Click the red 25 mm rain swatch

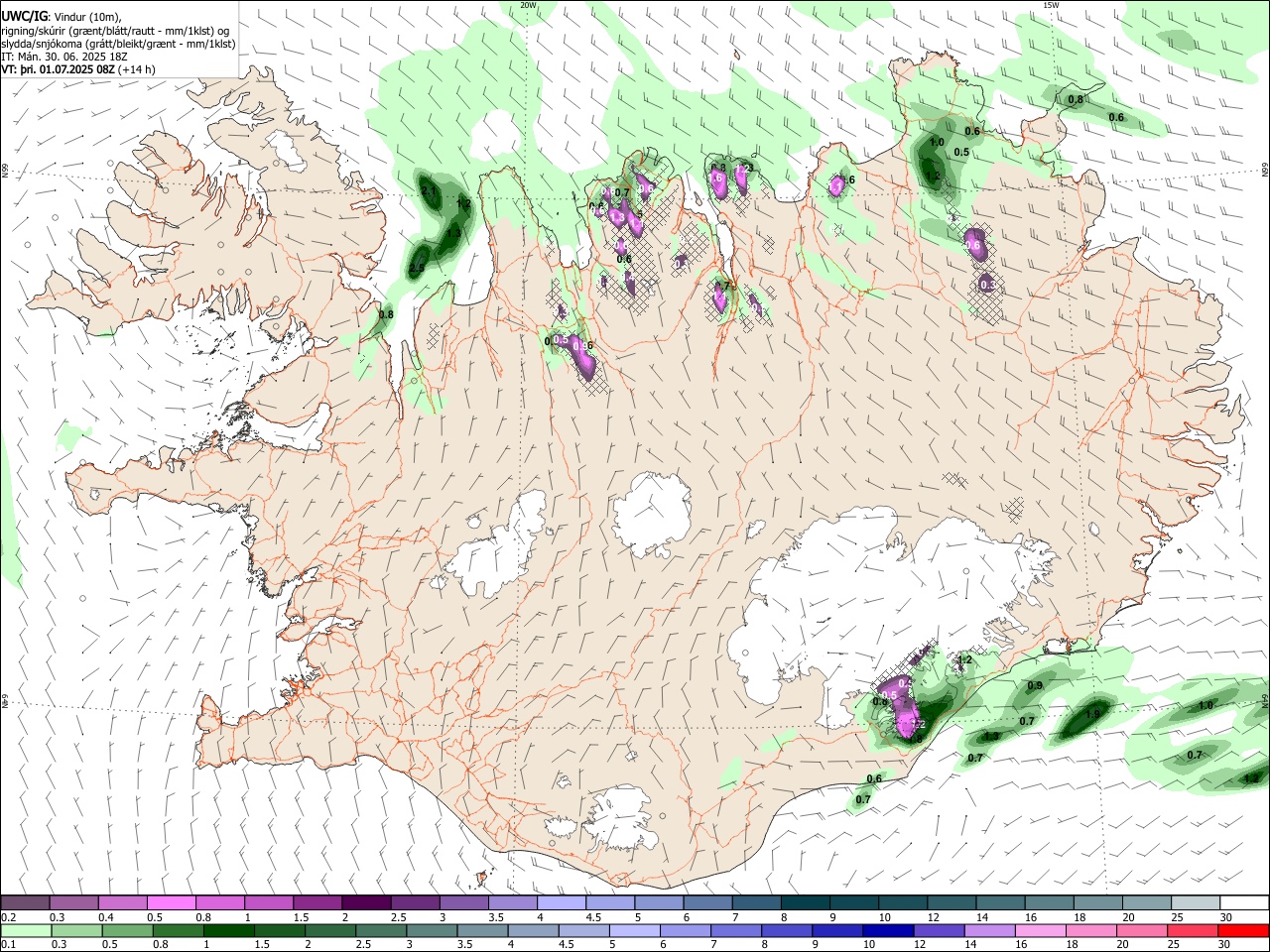[1194, 930]
